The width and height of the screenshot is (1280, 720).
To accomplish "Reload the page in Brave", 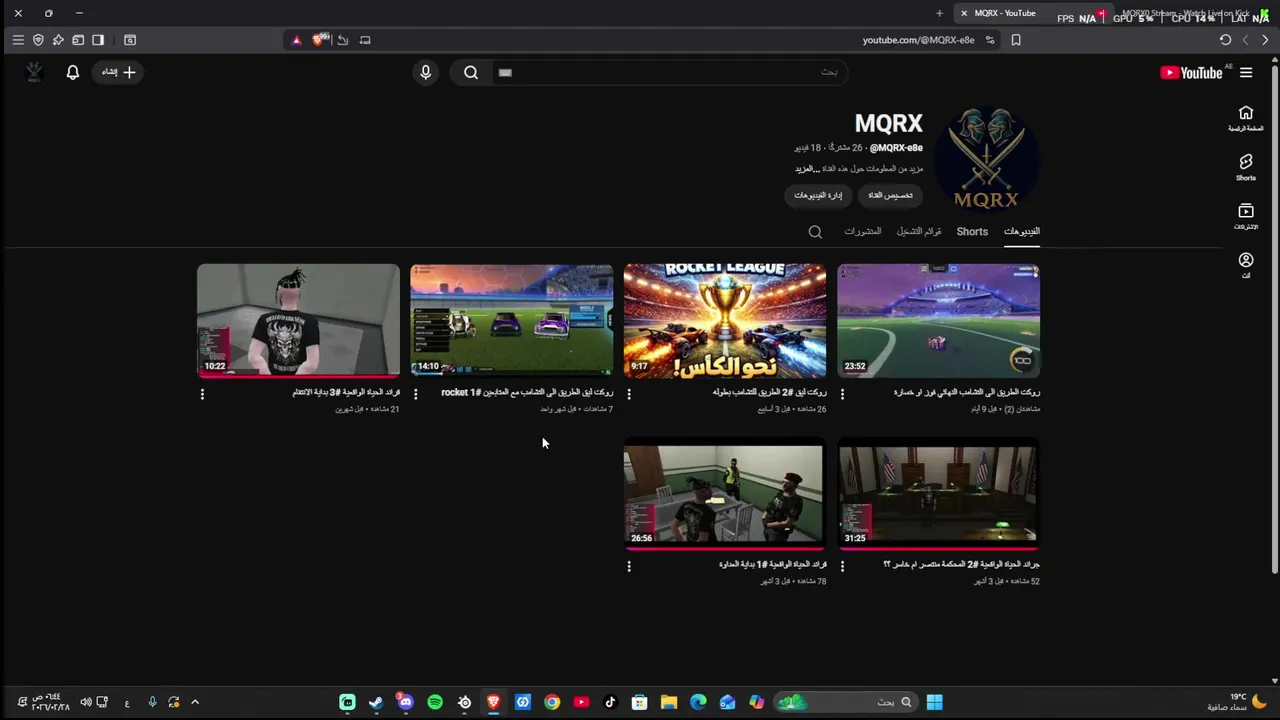I will pos(1225,40).
